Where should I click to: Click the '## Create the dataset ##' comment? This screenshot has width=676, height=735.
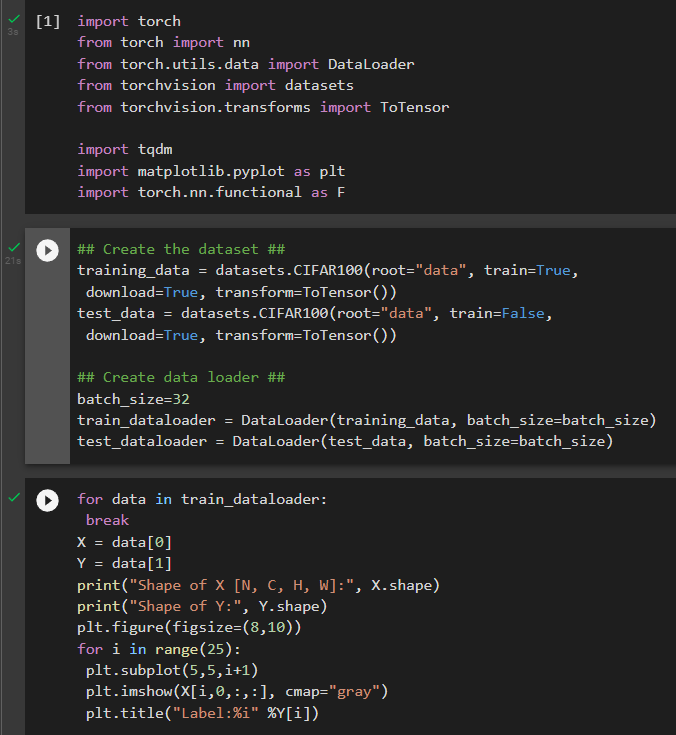coord(181,249)
